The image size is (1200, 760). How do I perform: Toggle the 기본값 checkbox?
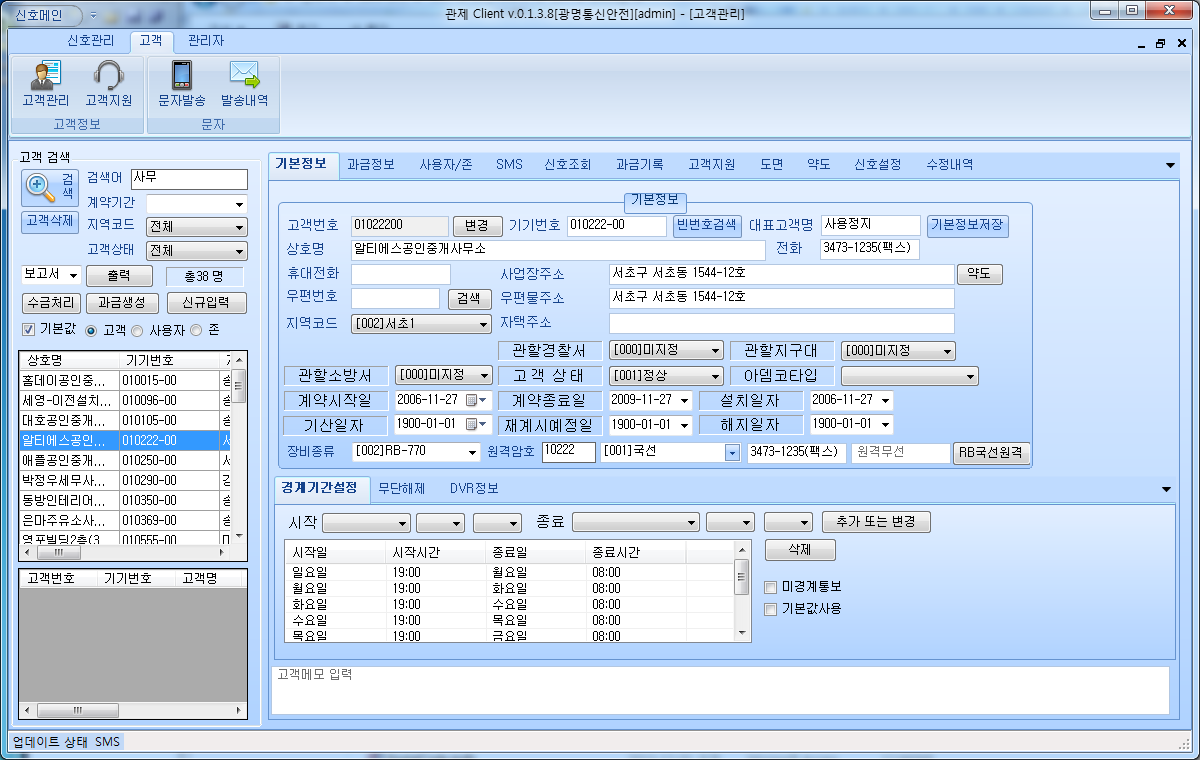click(29, 330)
